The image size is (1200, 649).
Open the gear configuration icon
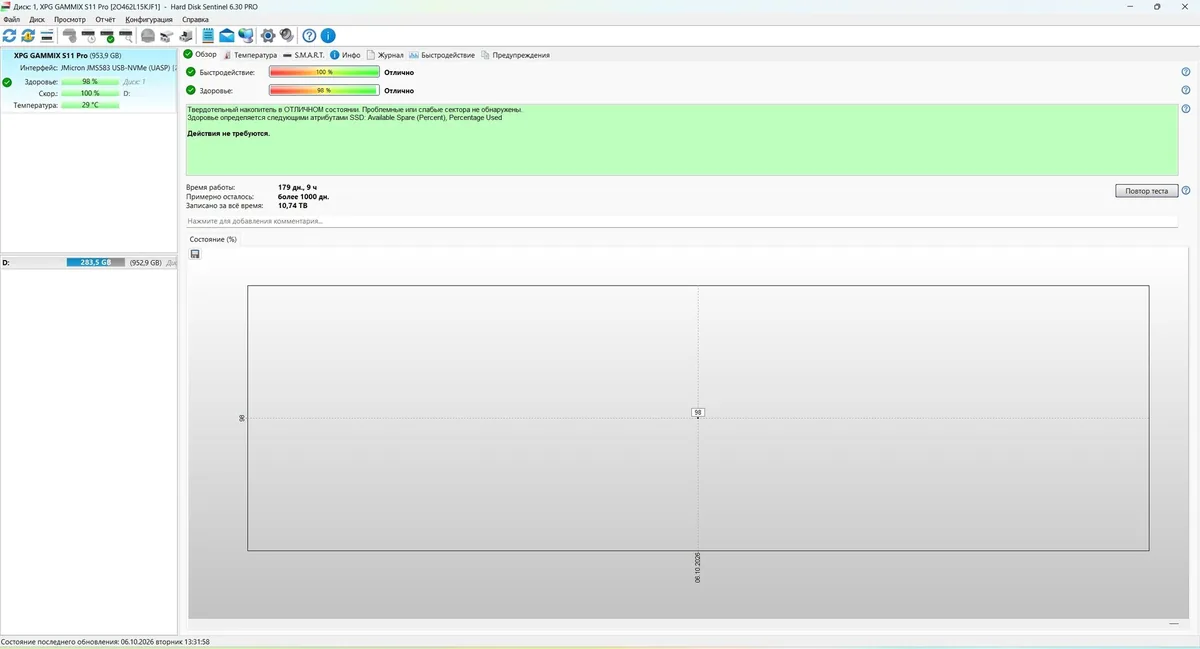268,36
